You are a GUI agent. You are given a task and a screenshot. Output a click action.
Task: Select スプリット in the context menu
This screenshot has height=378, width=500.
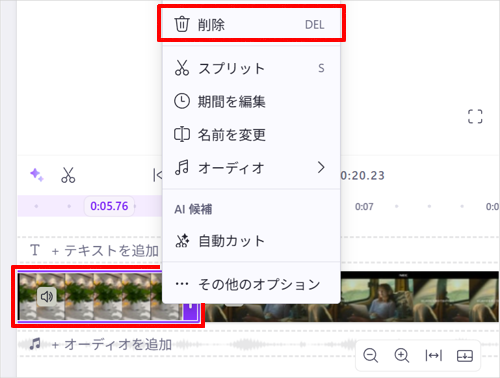(x=251, y=68)
